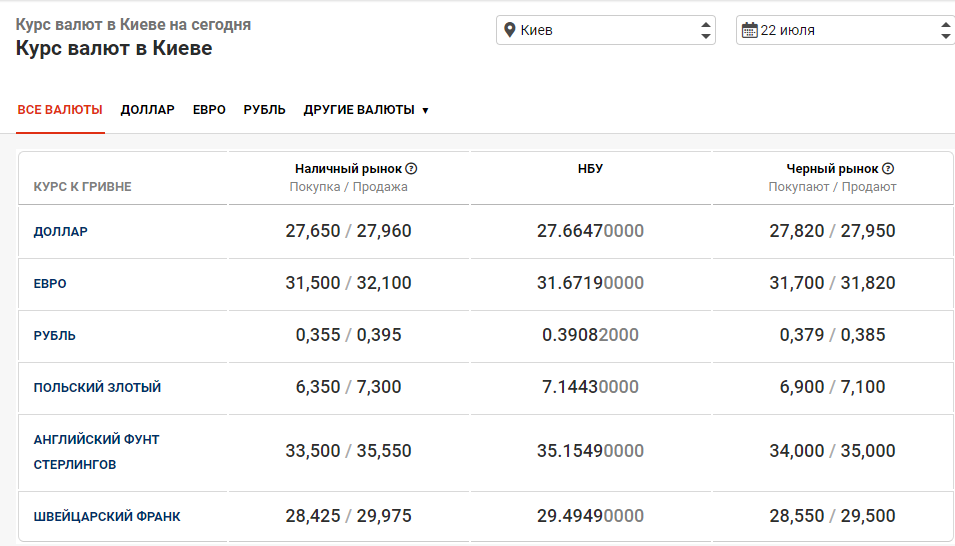Screen dimensions: 955x546
Task: Click the НБУ column header
Action: [590, 169]
